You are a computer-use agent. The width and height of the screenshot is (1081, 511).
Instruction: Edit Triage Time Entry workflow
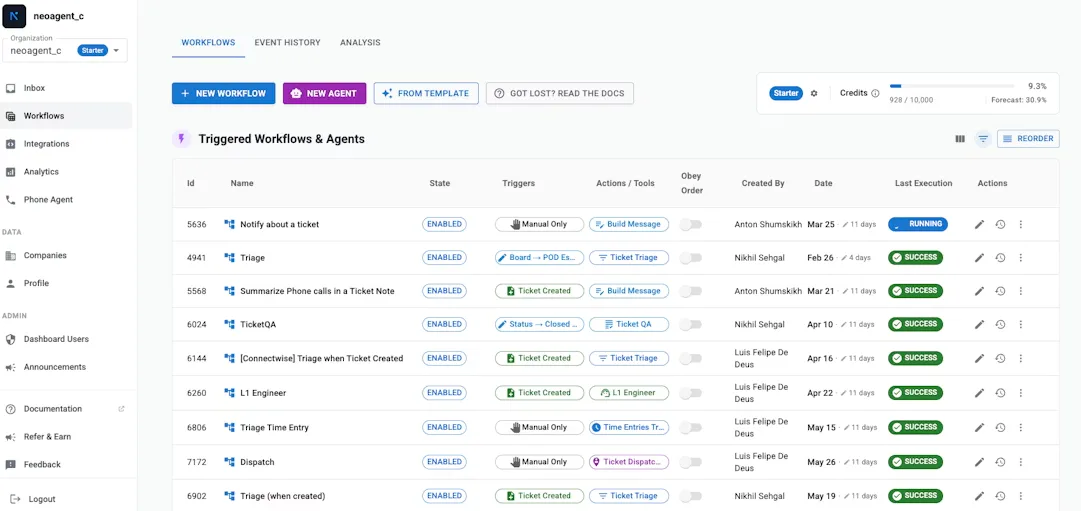(979, 428)
